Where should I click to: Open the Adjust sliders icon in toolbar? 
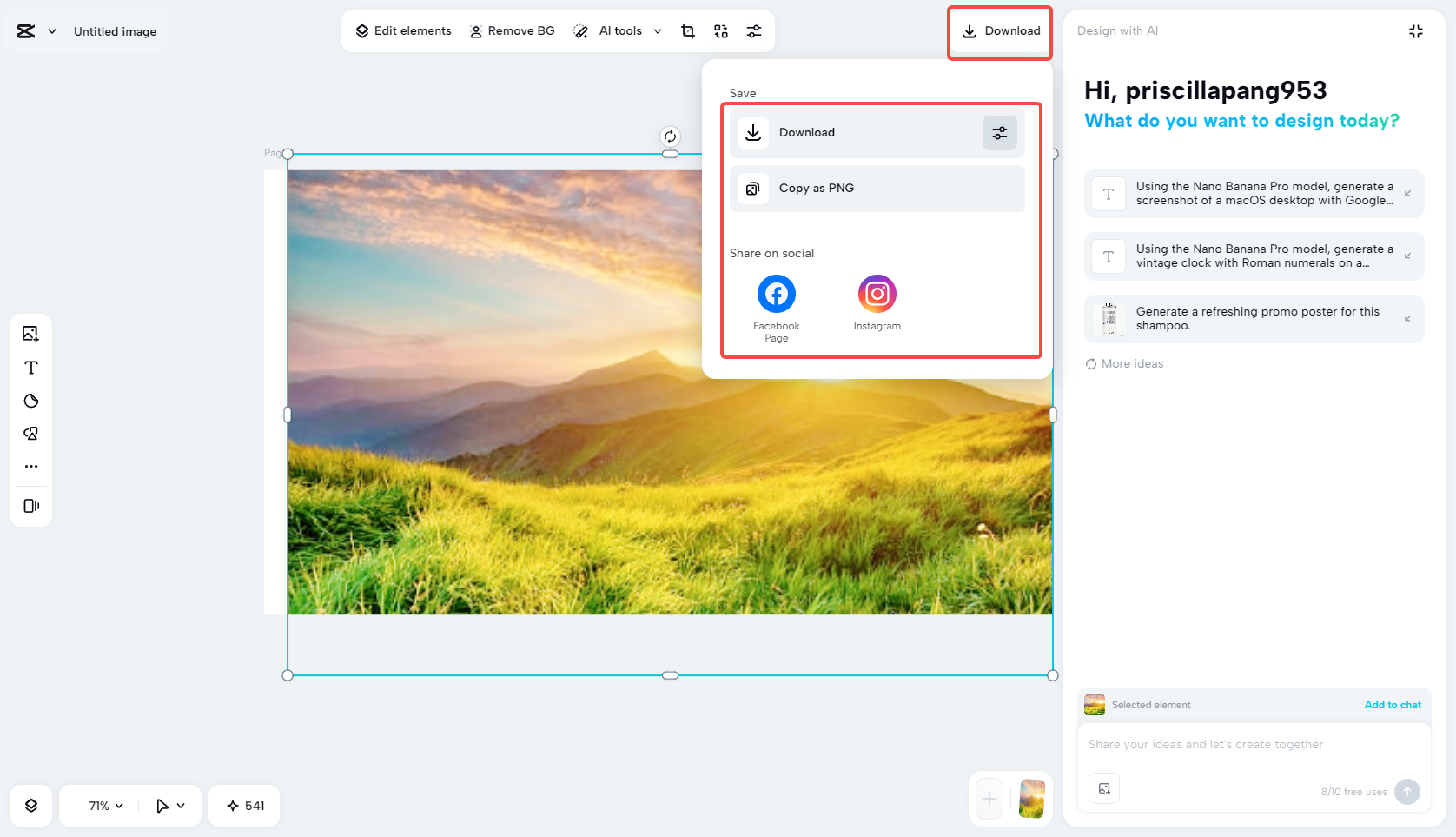[754, 31]
